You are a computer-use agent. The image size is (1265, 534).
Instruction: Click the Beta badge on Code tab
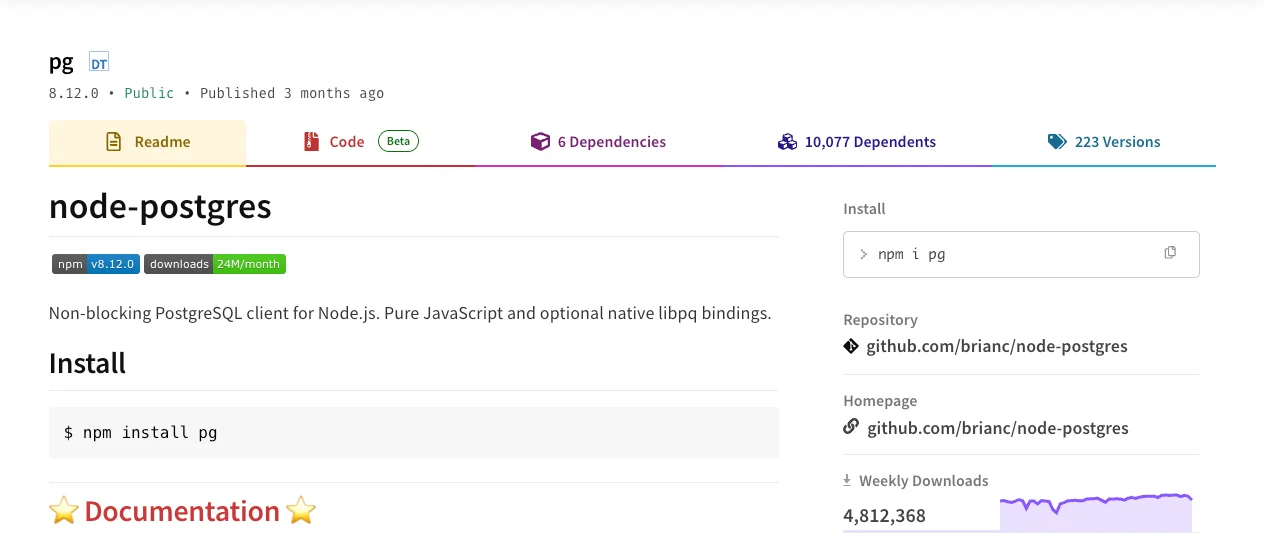tap(398, 141)
